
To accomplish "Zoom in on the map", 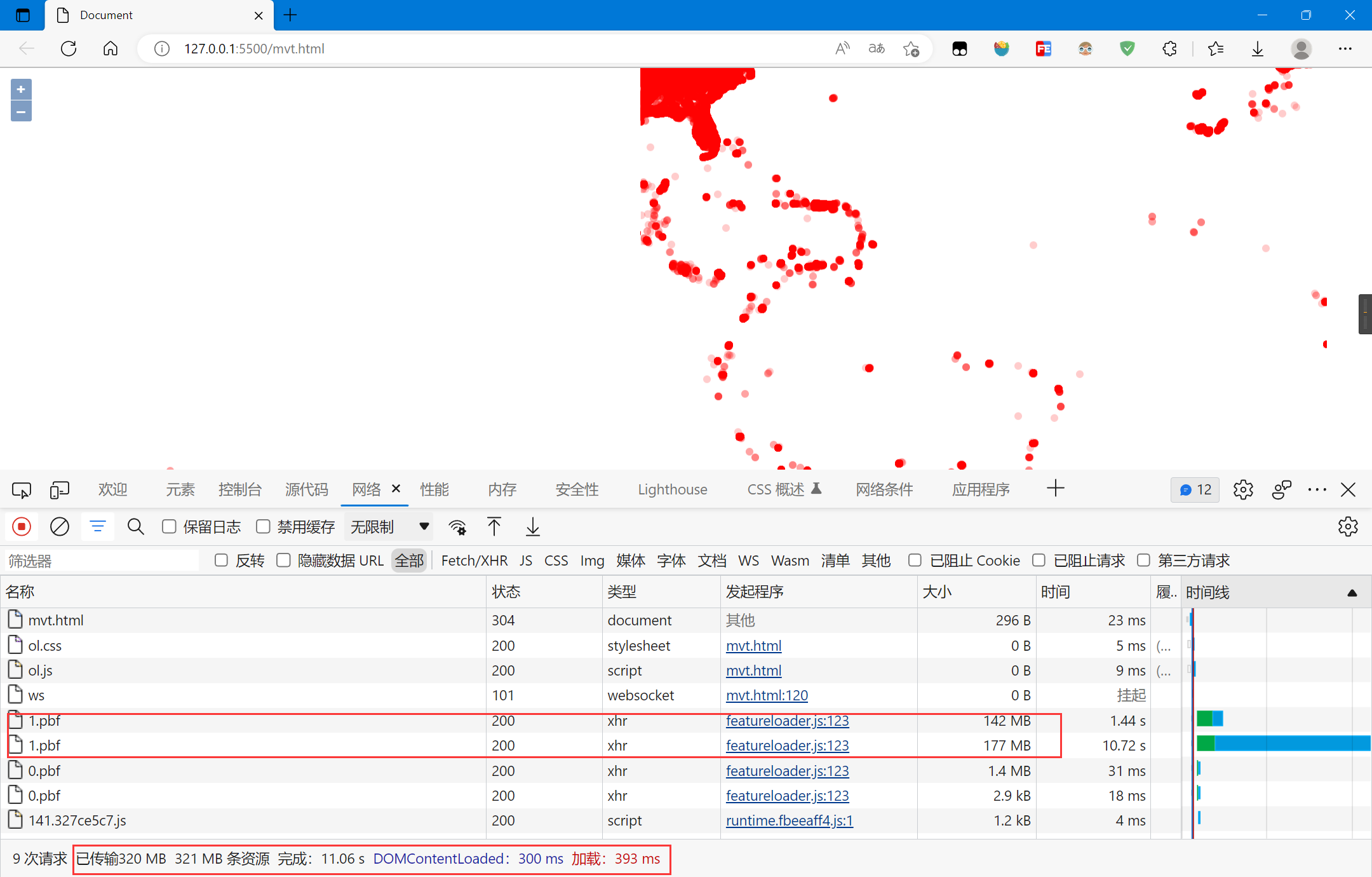I will pyautogui.click(x=21, y=90).
